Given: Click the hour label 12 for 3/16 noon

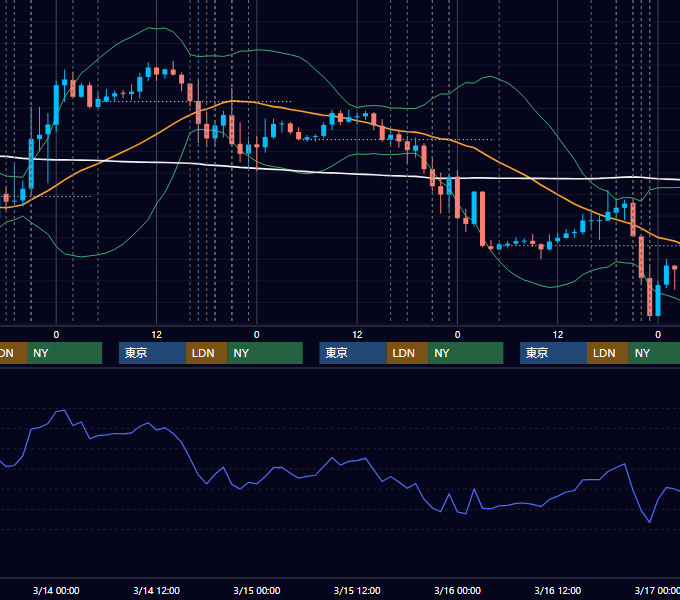Looking at the screenshot, I should pyautogui.click(x=558, y=335).
